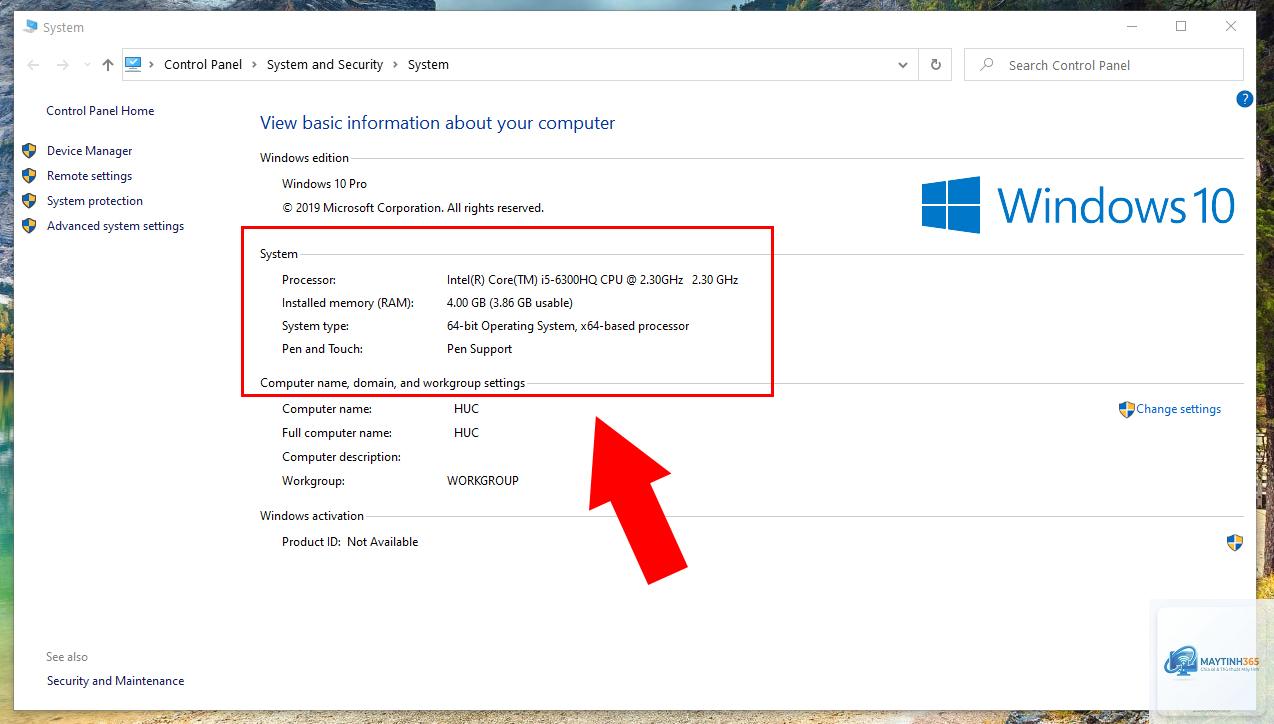Viewport: 1274px width, 724px height.
Task: Click the 64-bit Operating System value
Action: click(568, 326)
